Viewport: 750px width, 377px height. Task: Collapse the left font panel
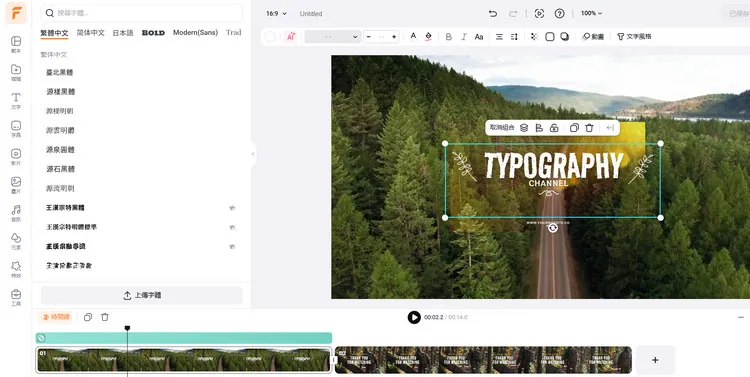pyautogui.click(x=253, y=154)
